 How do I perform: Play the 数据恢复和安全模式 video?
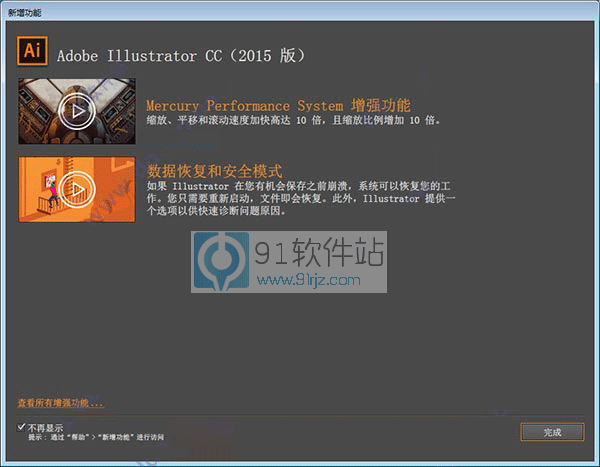77,186
